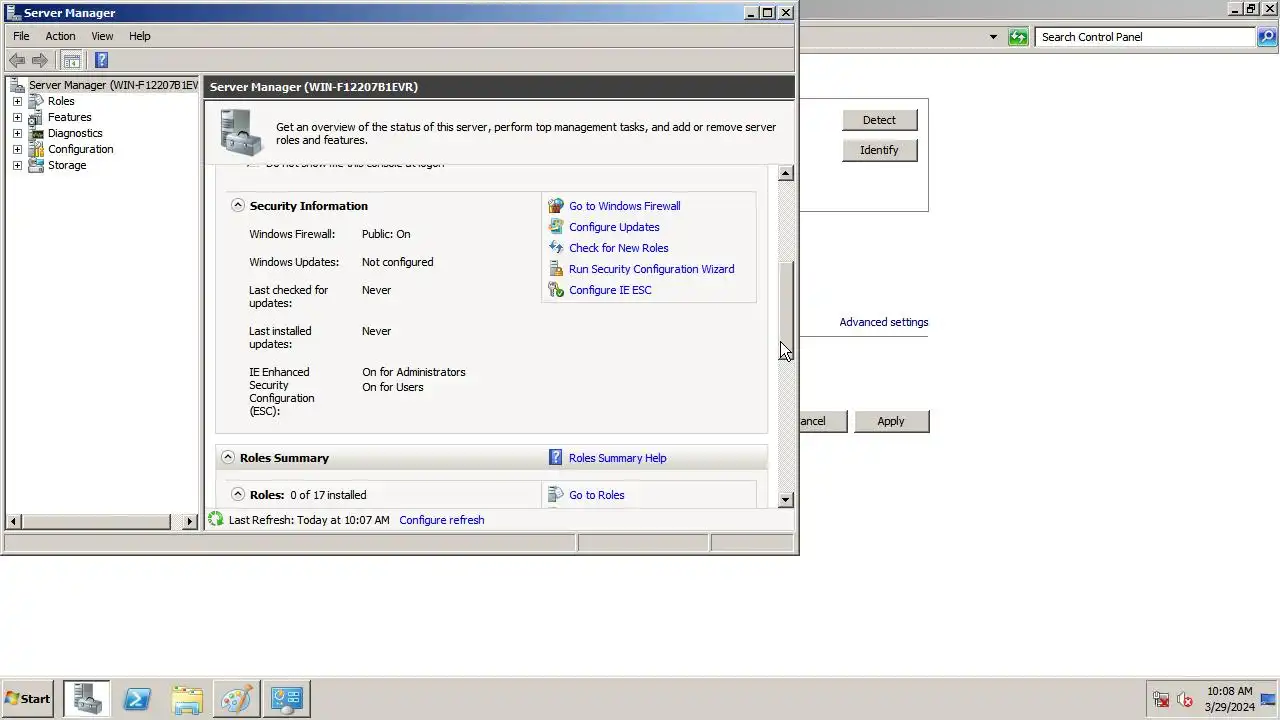Viewport: 1280px width, 720px height.
Task: Expand the Storage tree node
Action: tap(17, 165)
